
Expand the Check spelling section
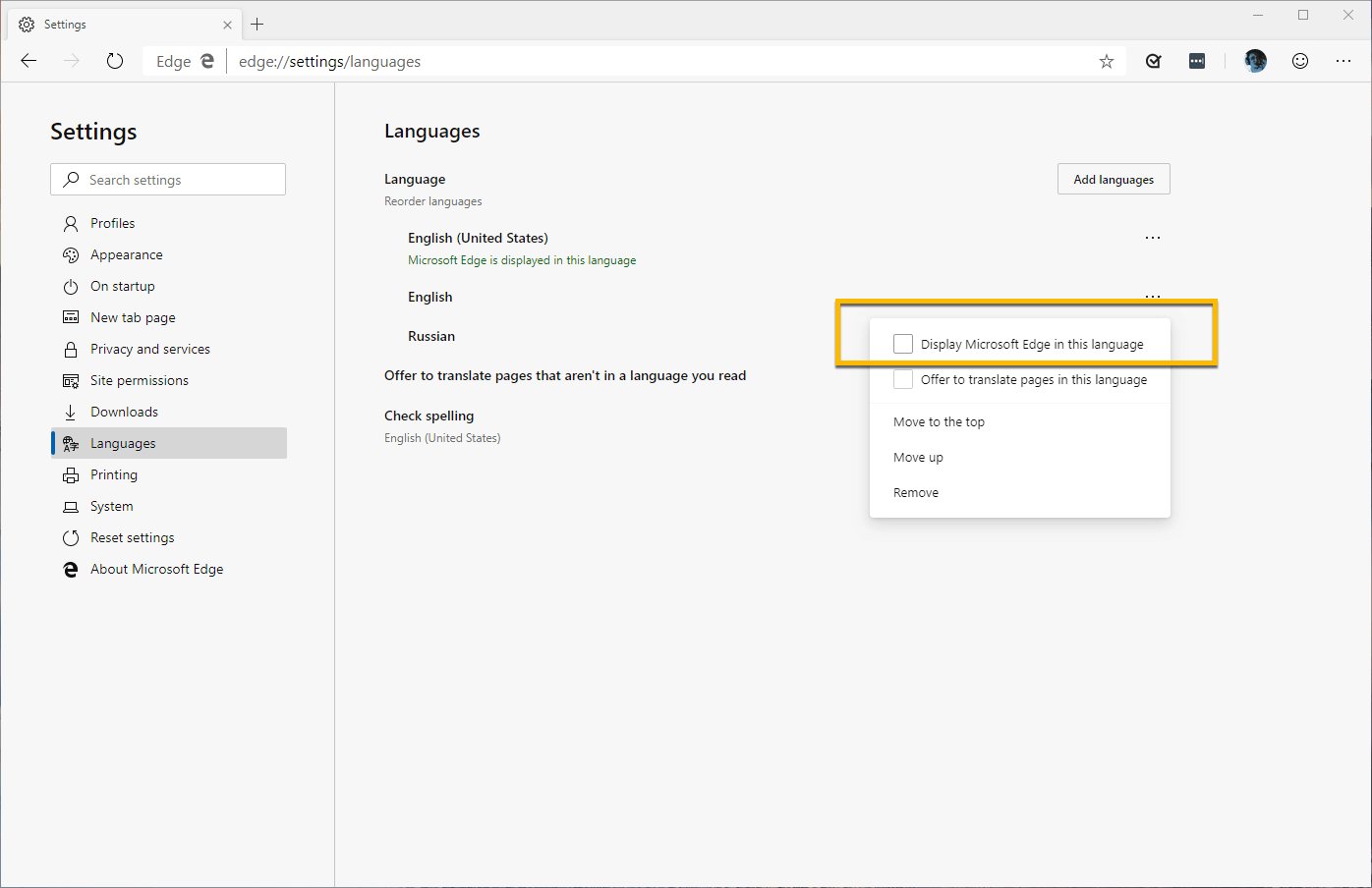(x=429, y=416)
